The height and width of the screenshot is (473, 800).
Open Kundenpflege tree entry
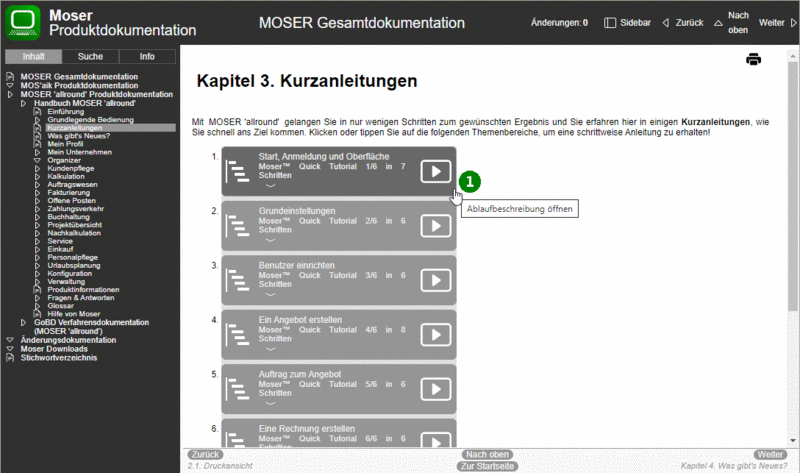[71, 168]
